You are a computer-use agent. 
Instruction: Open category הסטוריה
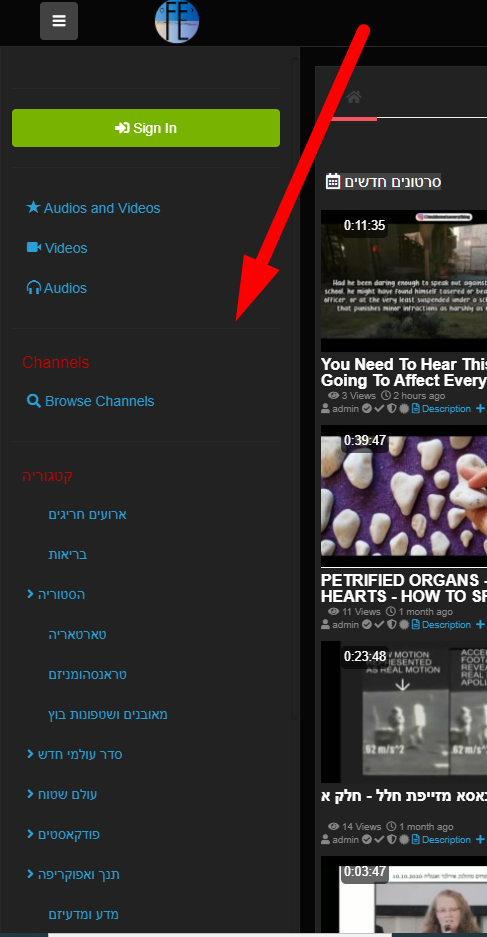click(x=62, y=595)
